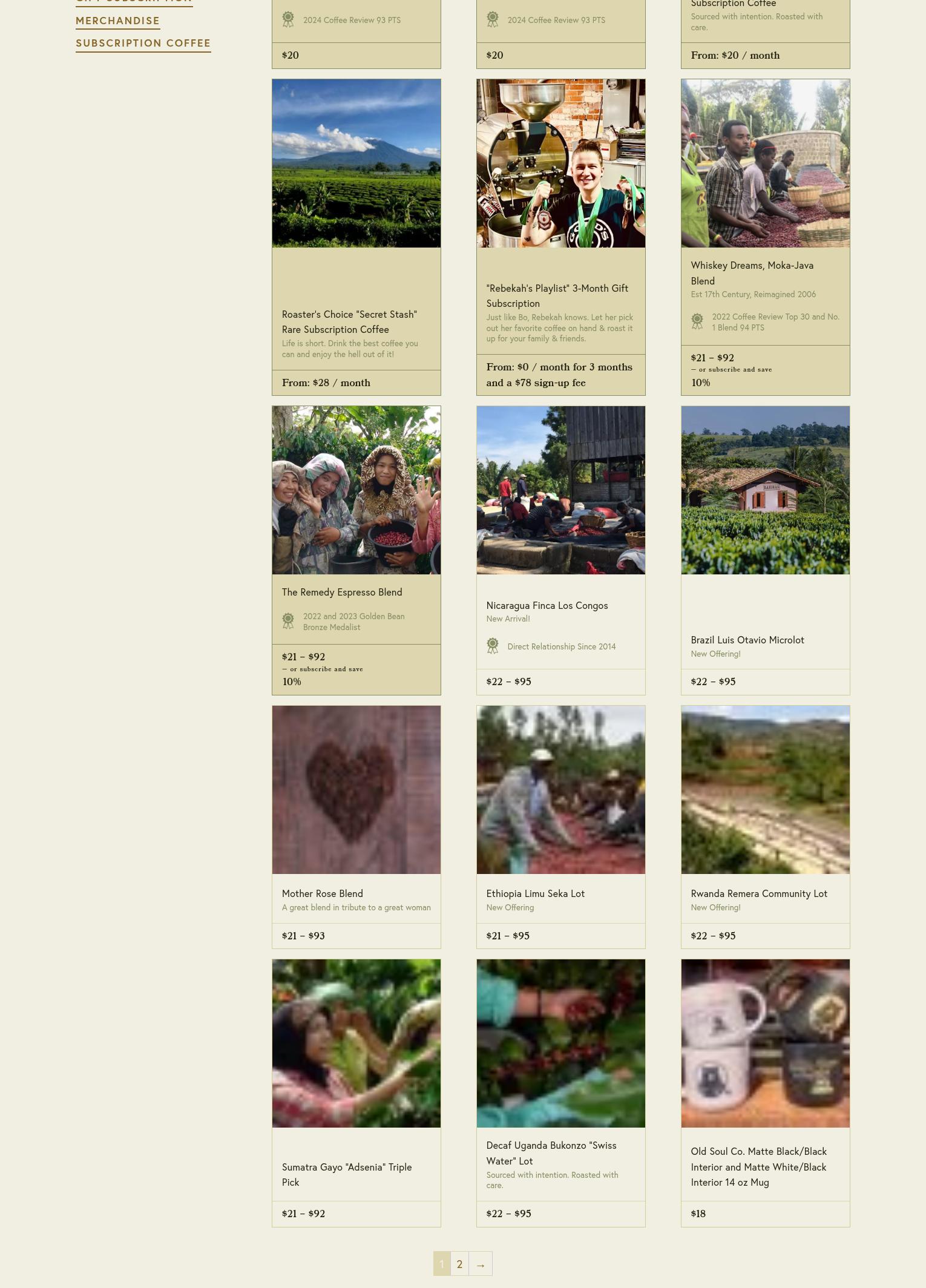The height and width of the screenshot is (1288, 926).
Task: Open Sumatra Gayo Adsenia Triple Pick
Action: [347, 1175]
